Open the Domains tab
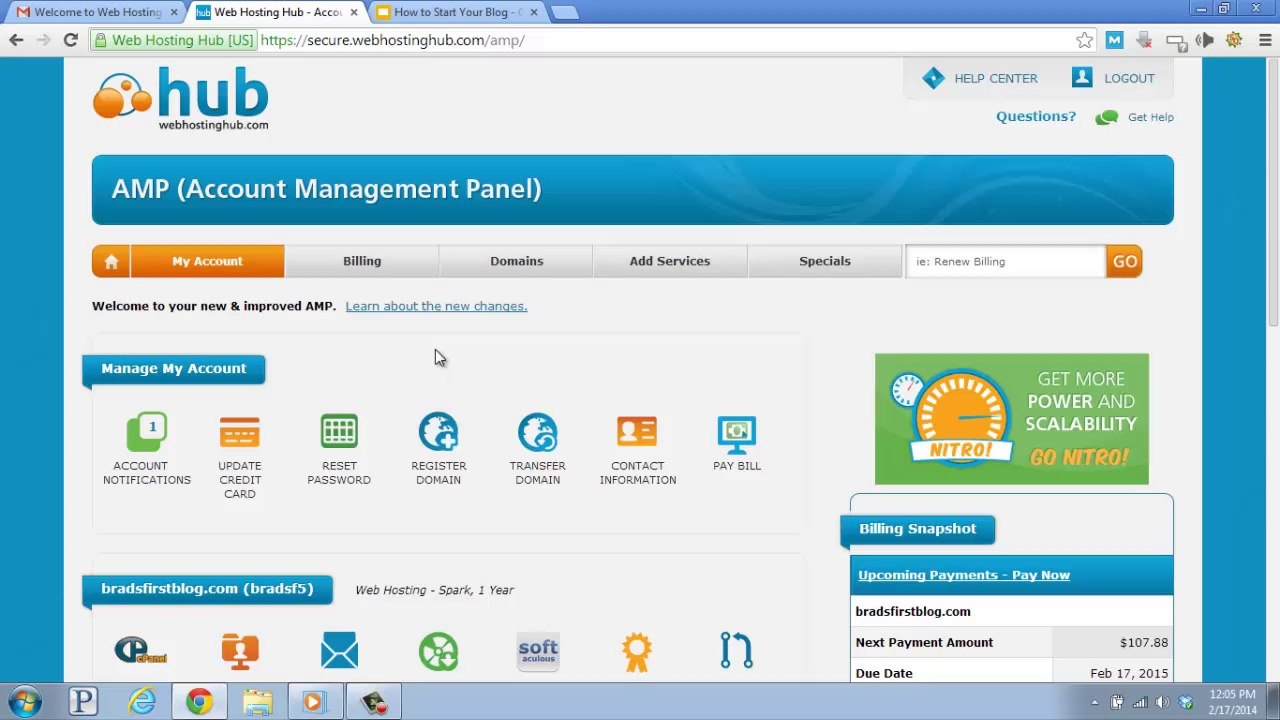 click(517, 261)
